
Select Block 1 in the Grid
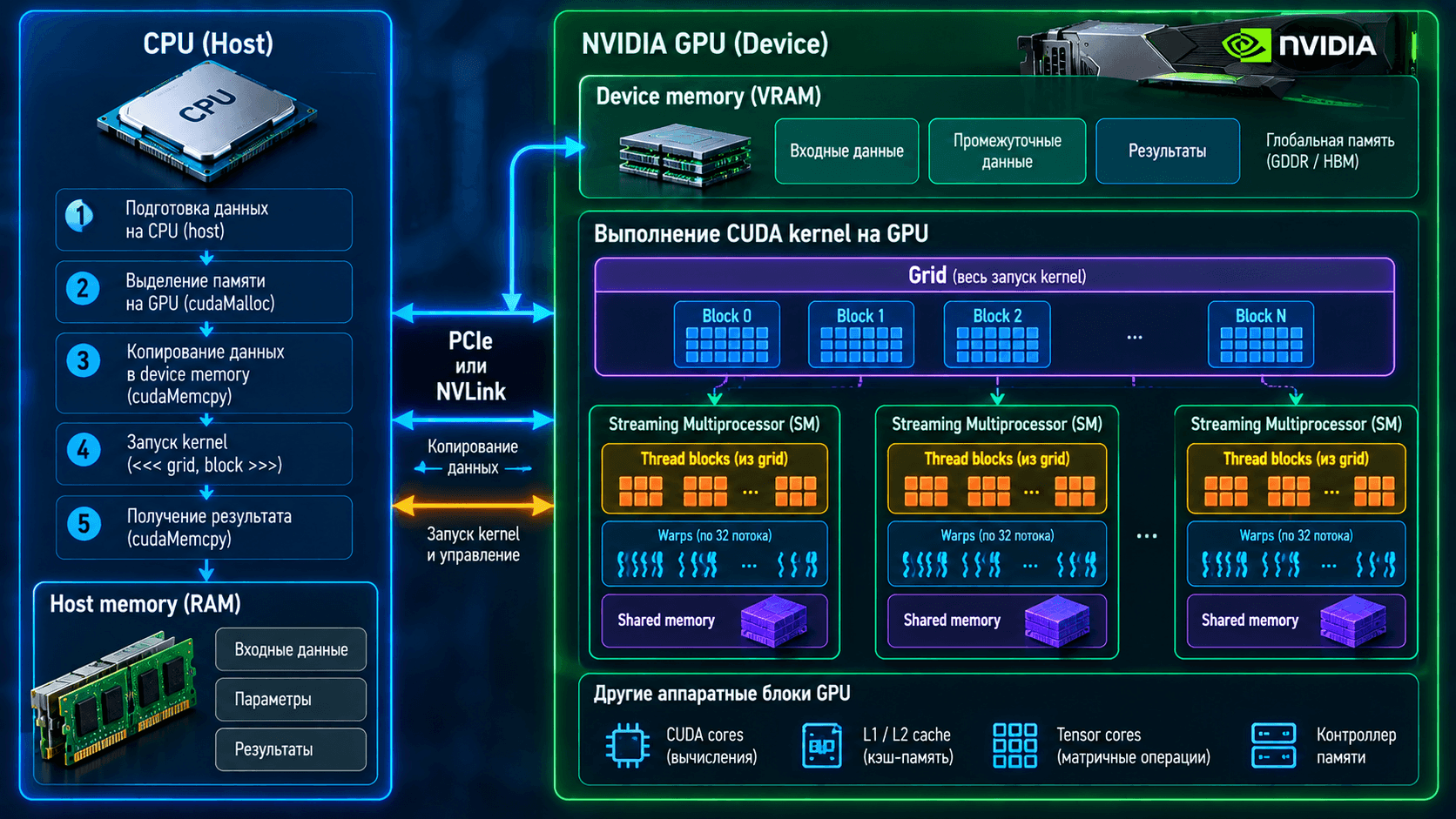[860, 334]
